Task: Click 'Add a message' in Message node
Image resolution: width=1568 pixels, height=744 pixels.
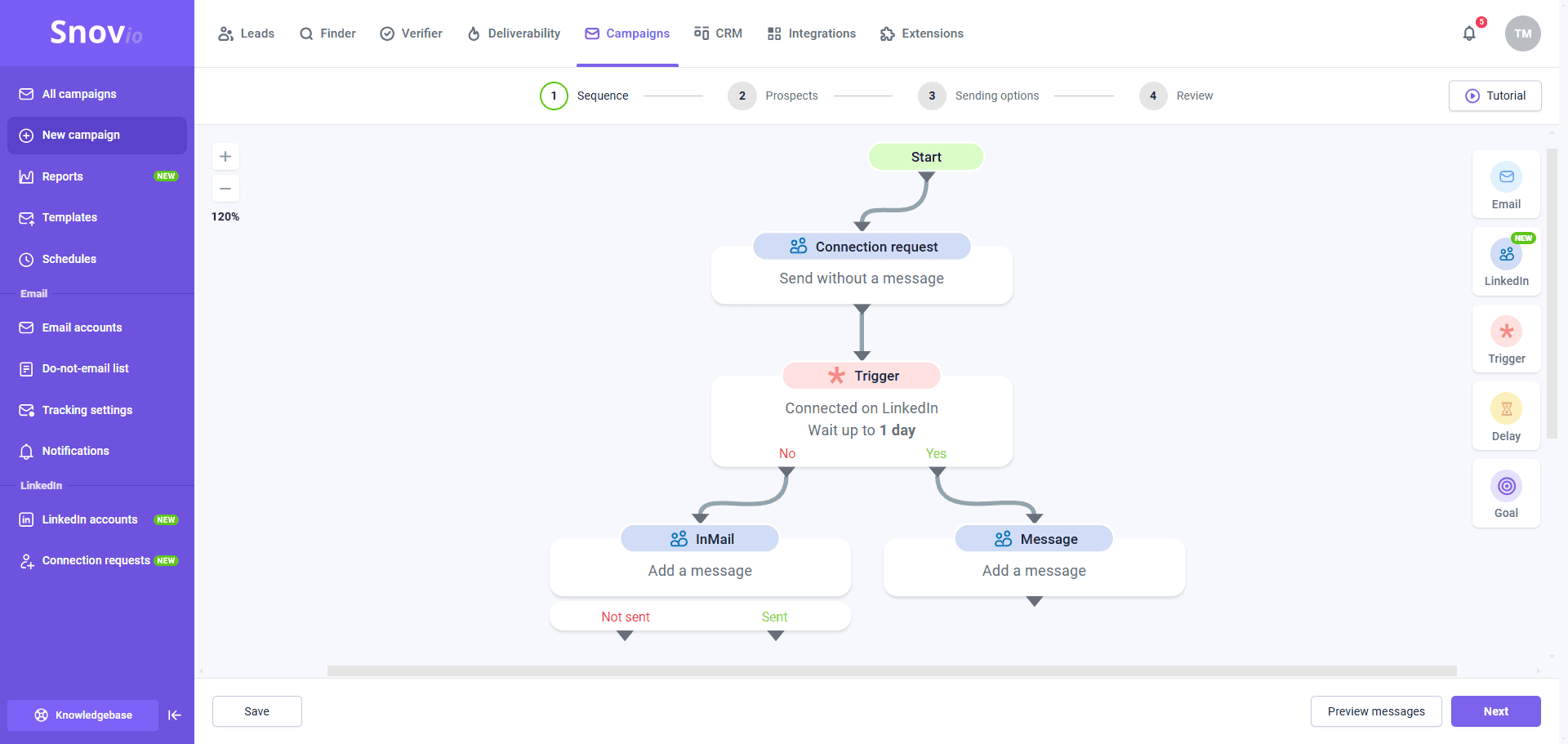Action: [x=1034, y=571]
